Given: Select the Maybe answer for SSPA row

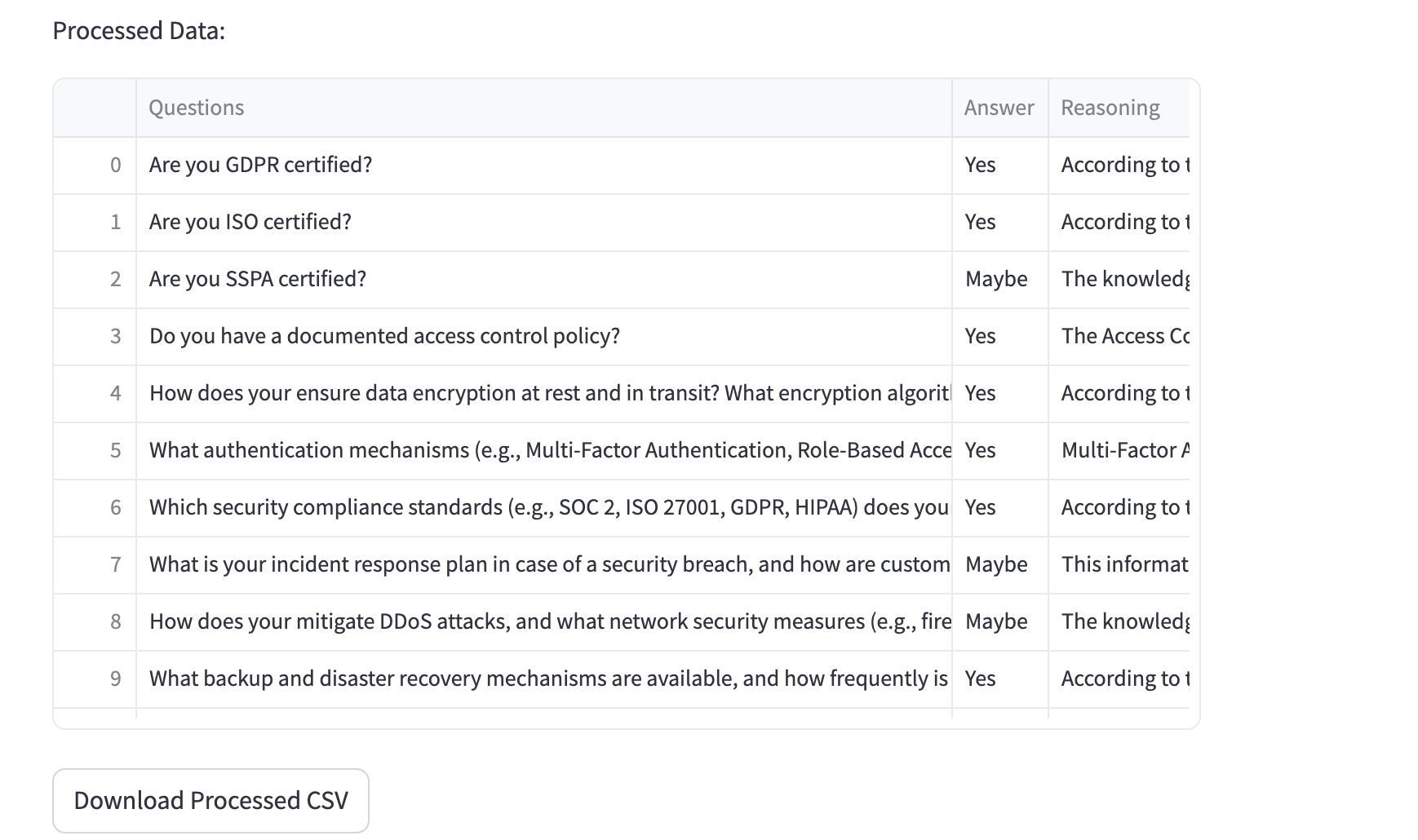Looking at the screenshot, I should point(996,279).
